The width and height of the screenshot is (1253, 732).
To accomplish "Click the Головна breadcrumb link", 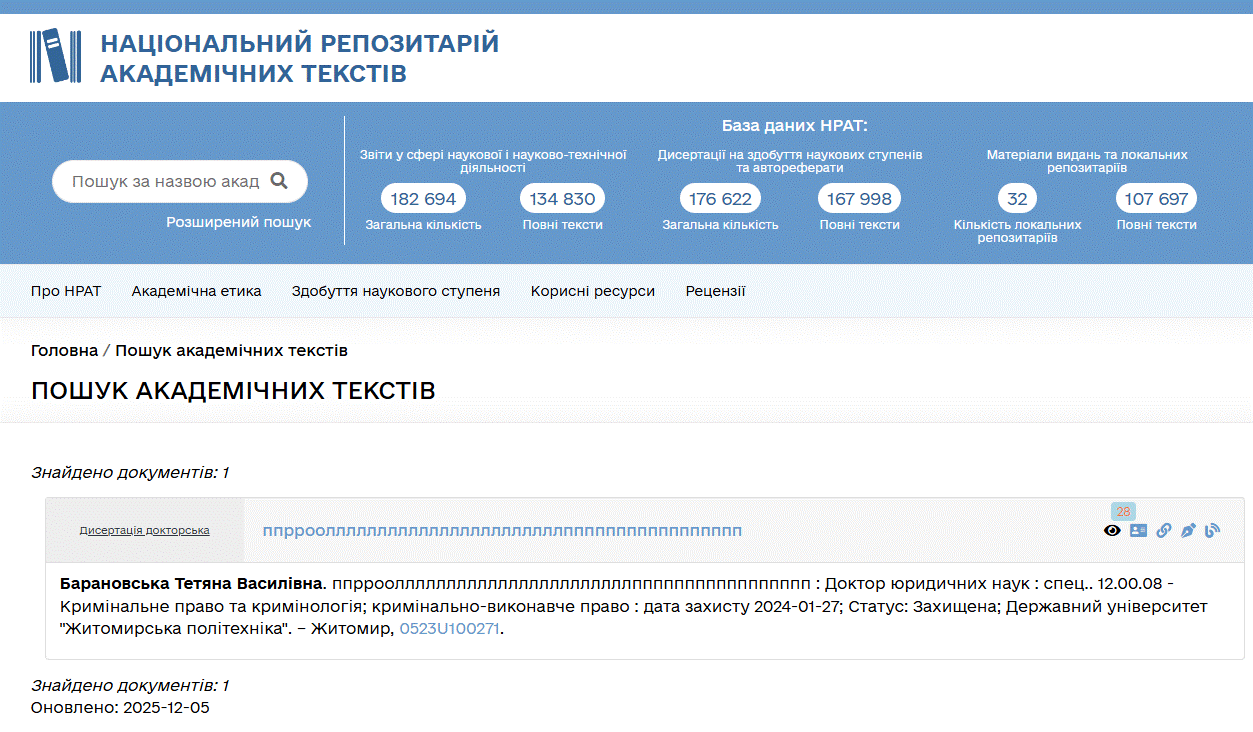I will 64,350.
